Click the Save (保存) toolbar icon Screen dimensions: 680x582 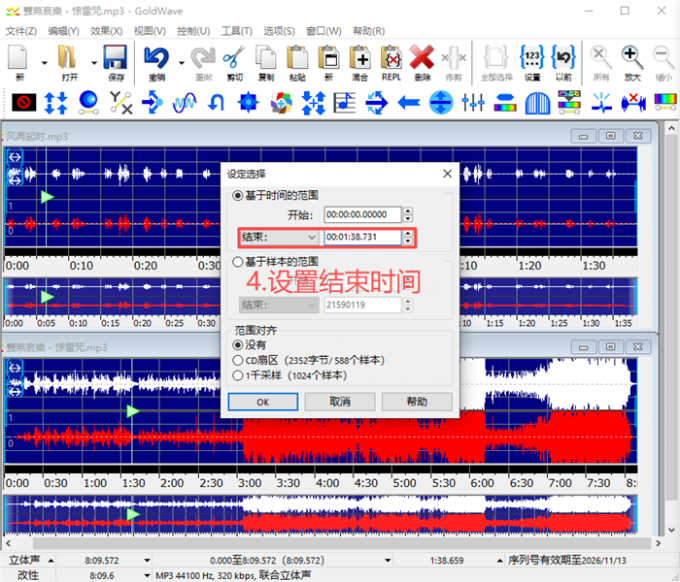click(115, 60)
